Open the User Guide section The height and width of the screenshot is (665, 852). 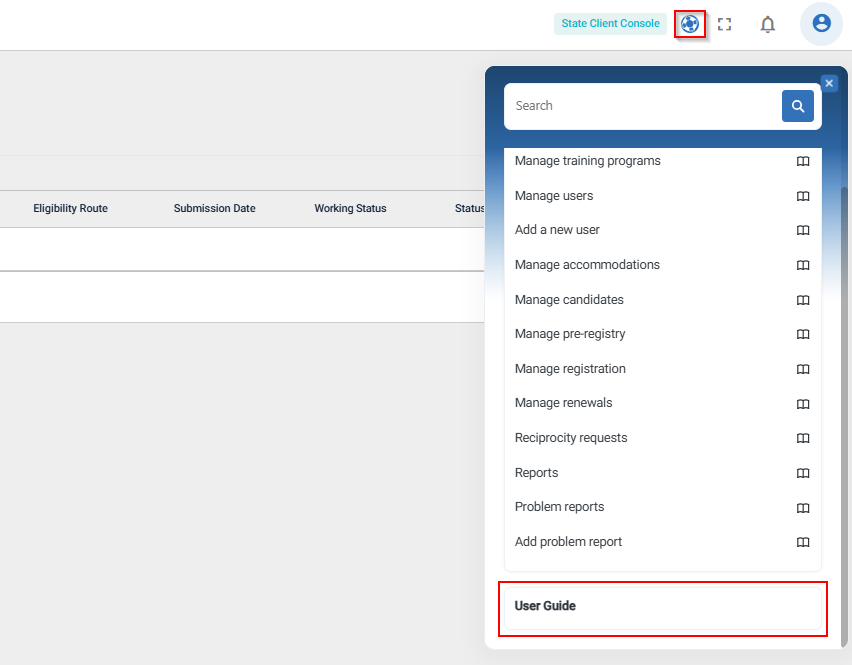tap(662, 608)
